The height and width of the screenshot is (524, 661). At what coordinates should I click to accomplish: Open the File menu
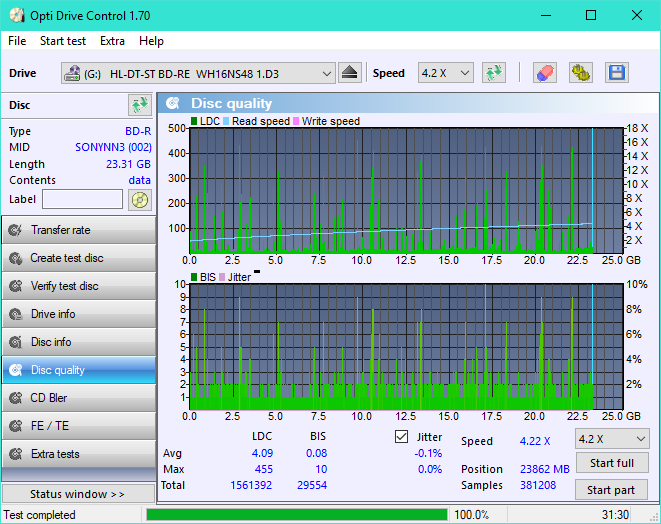17,41
